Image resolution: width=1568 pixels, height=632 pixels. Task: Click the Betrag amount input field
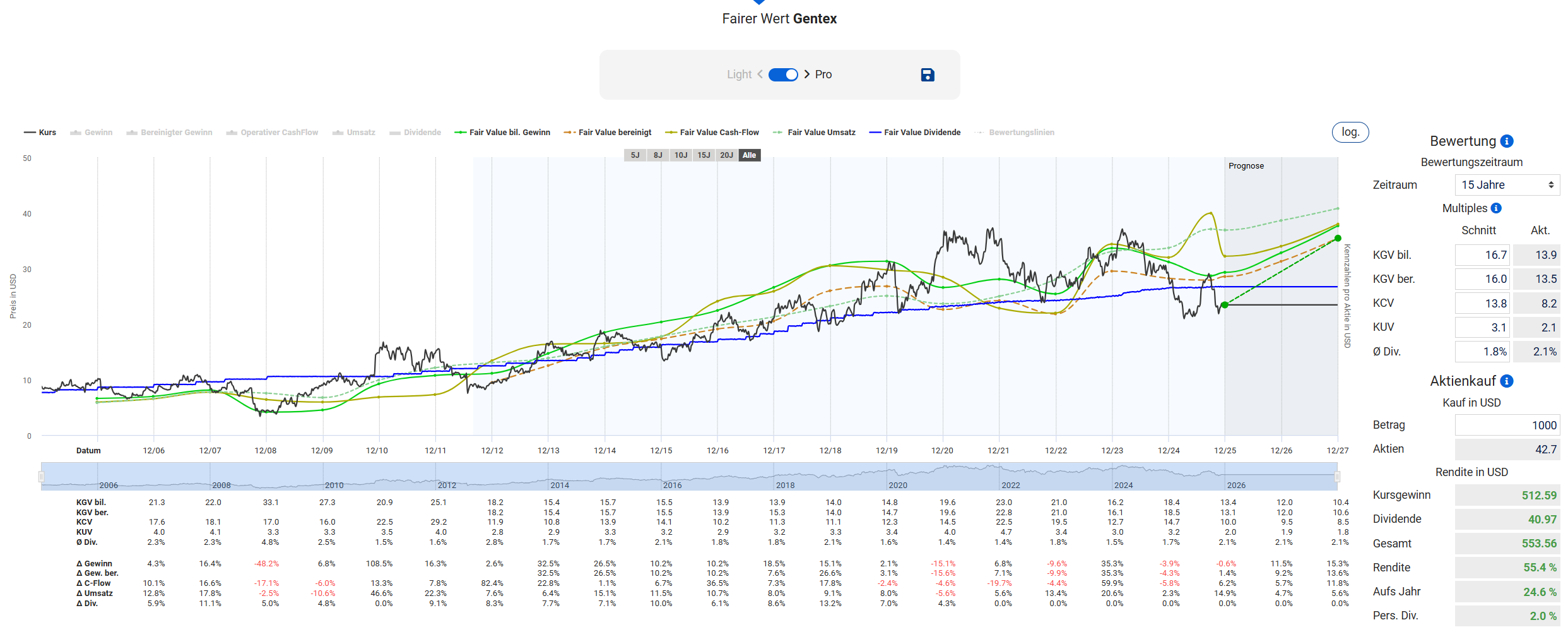[x=1507, y=426]
